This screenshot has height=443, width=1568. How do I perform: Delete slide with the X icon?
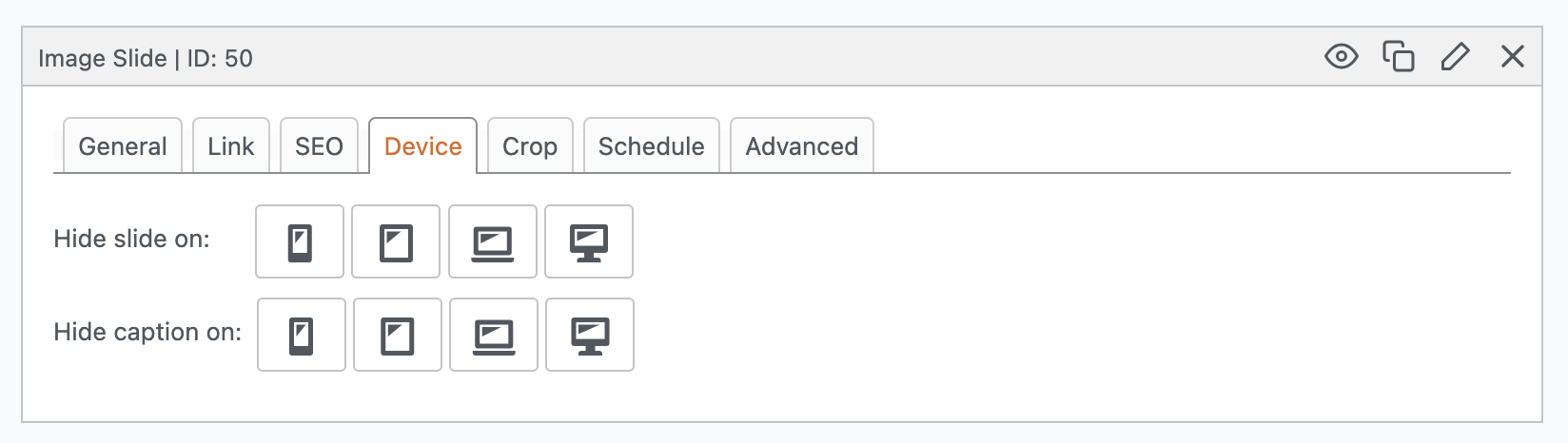pos(1512,57)
